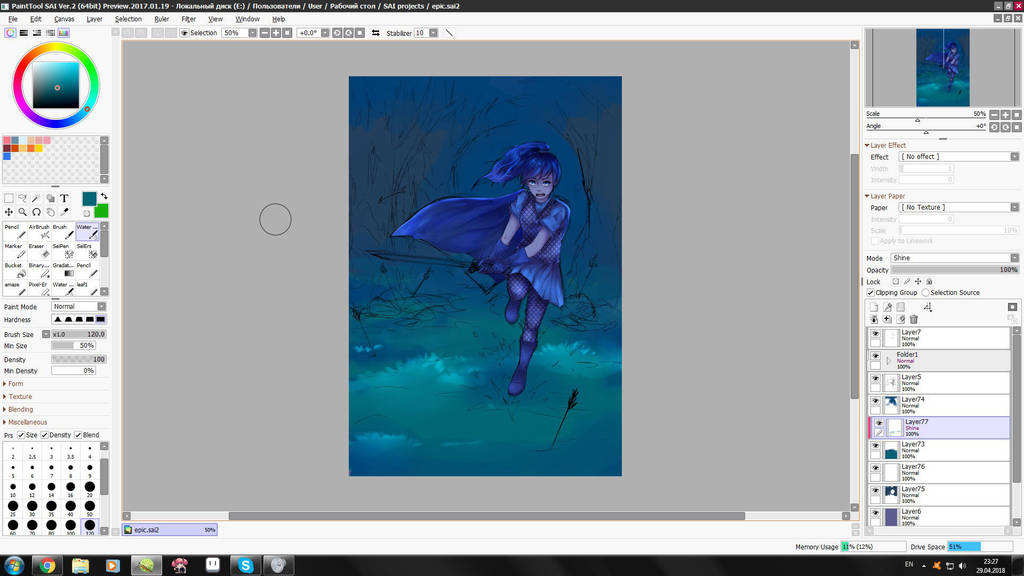
Task: Select the Zoom magnifier tool
Action: 22,212
